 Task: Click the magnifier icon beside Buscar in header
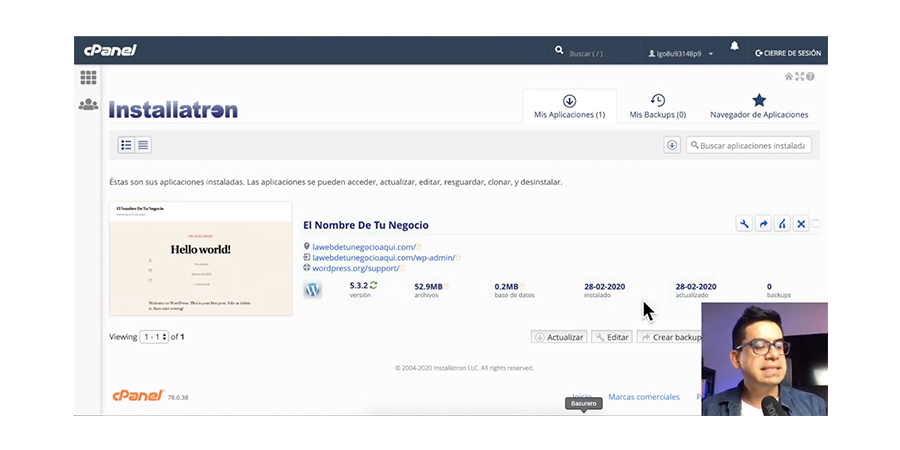pyautogui.click(x=559, y=51)
